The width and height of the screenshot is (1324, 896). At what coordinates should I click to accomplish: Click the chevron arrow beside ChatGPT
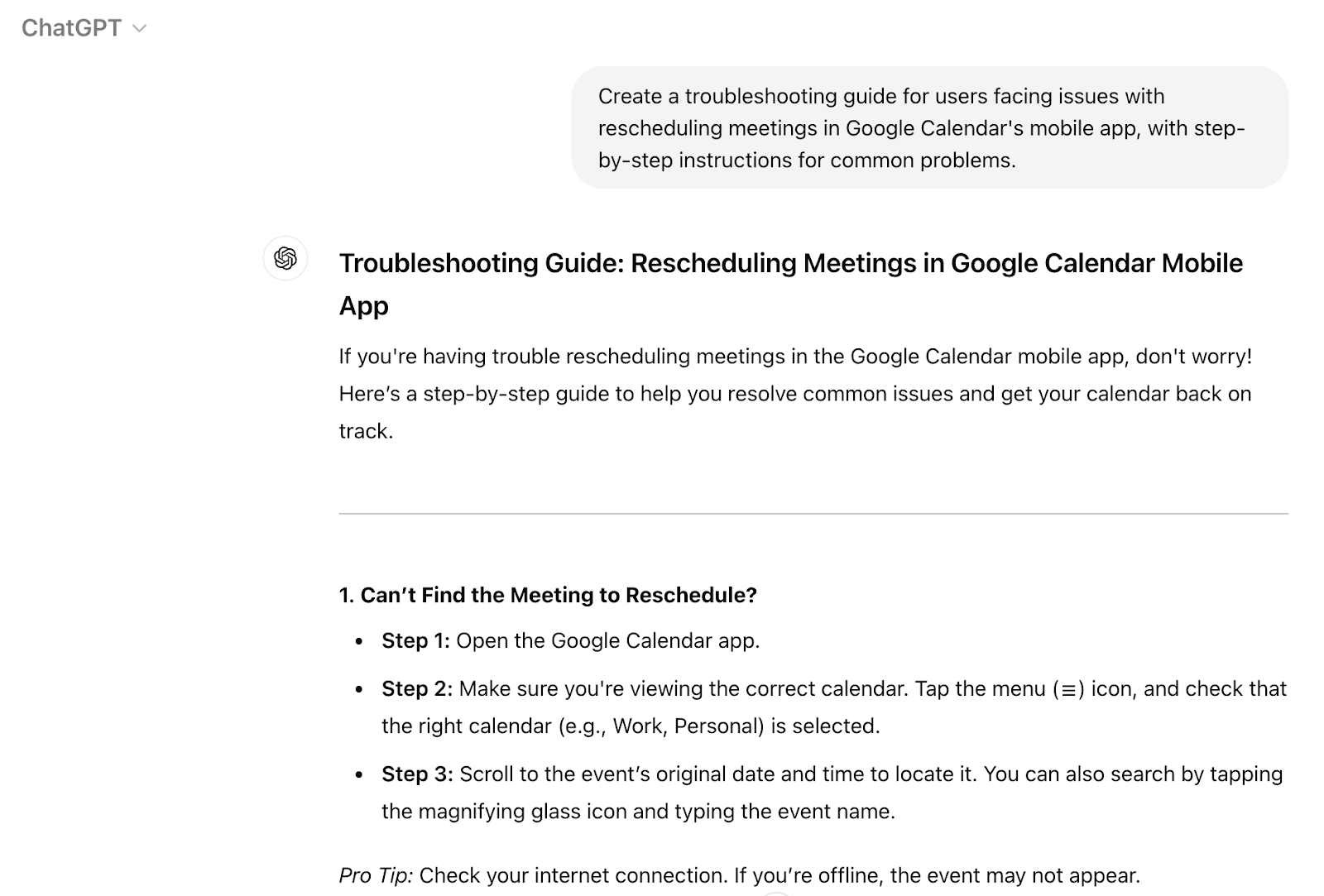pyautogui.click(x=140, y=29)
